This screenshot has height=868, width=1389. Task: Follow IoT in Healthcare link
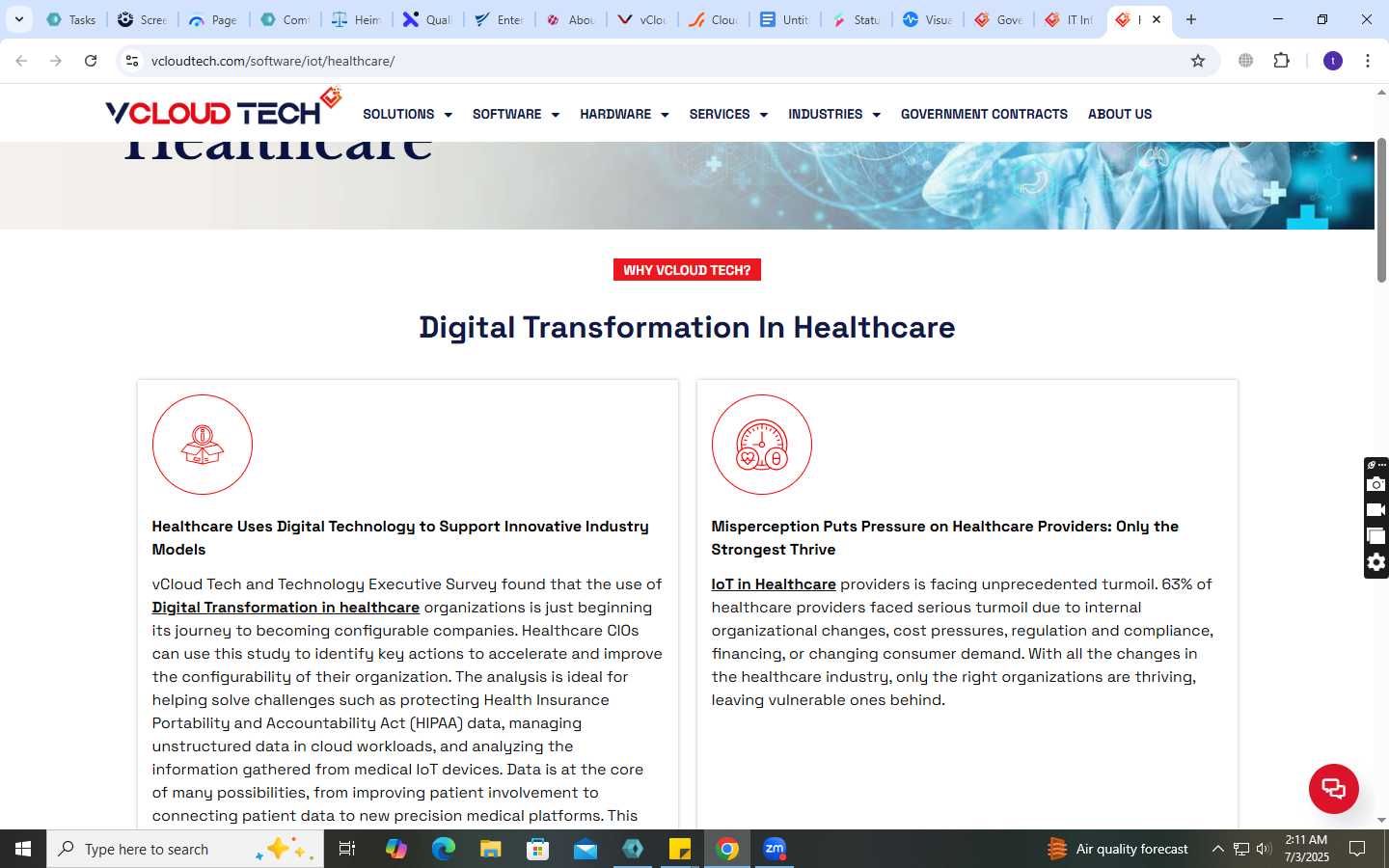[x=774, y=584]
